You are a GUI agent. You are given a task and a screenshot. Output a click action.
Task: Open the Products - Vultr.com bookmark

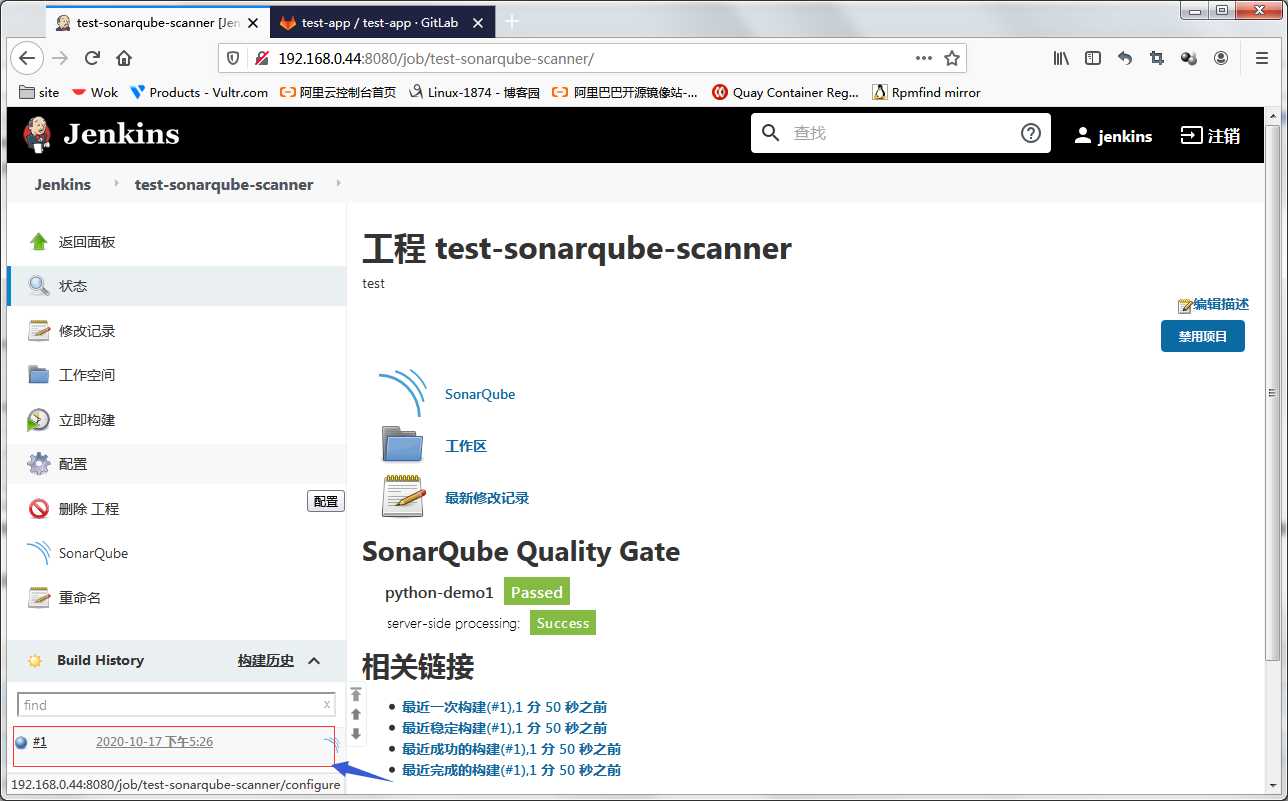pos(199,92)
